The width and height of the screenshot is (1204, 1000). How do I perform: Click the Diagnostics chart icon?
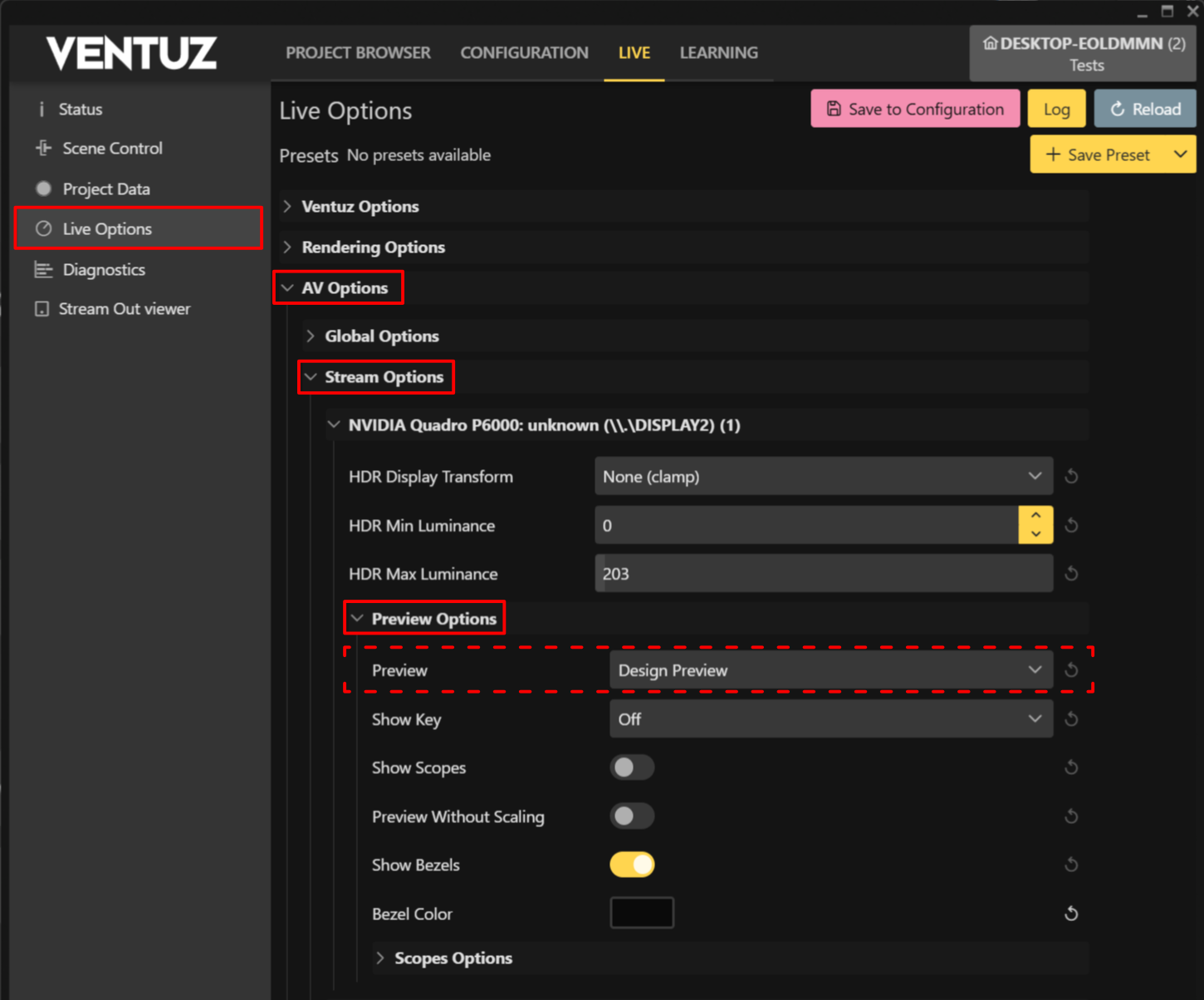click(43, 270)
